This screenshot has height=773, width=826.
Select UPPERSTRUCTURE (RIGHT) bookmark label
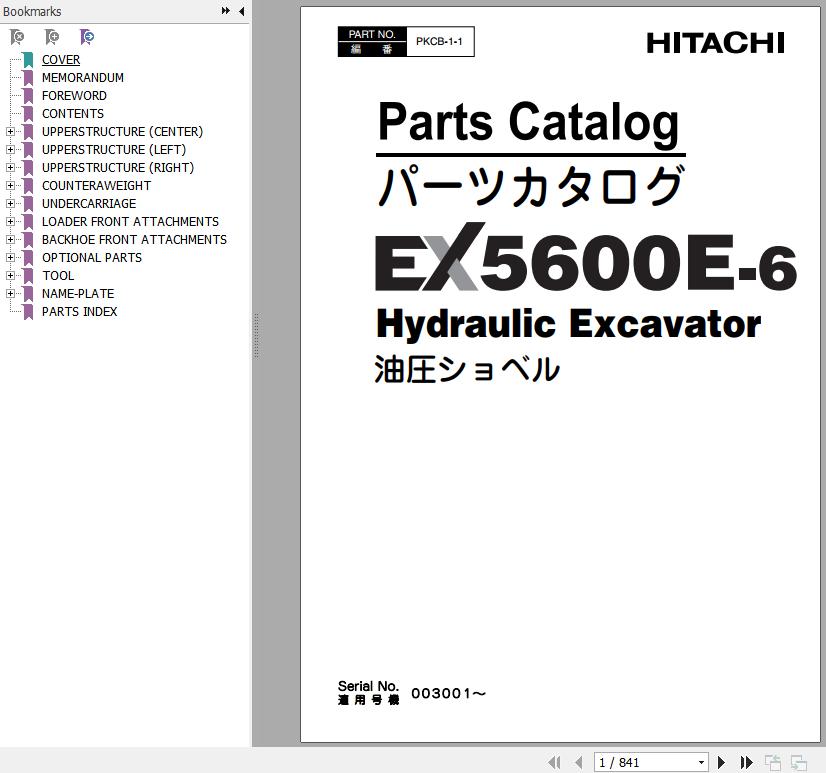click(118, 168)
